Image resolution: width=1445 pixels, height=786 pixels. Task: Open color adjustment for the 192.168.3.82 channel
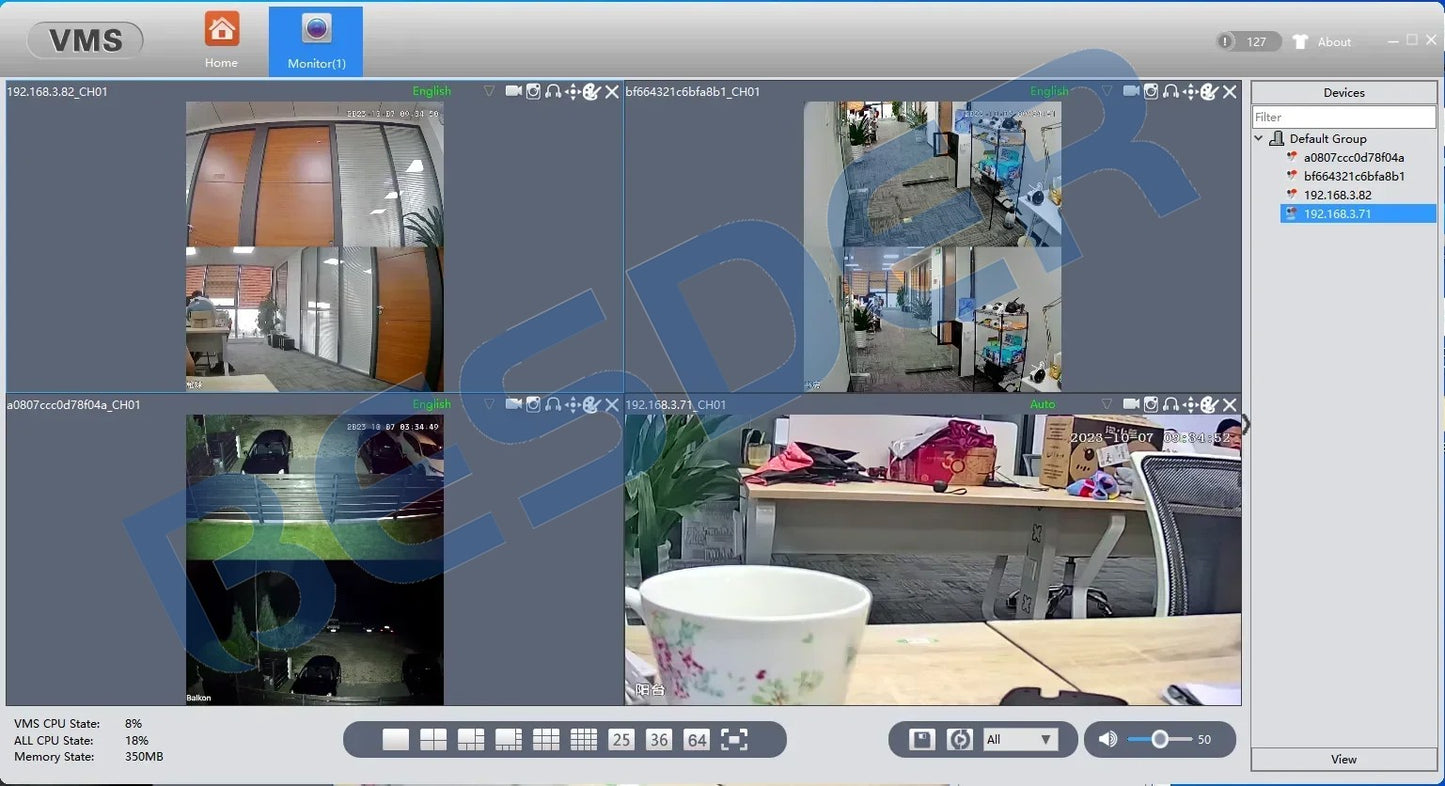[x=593, y=91]
